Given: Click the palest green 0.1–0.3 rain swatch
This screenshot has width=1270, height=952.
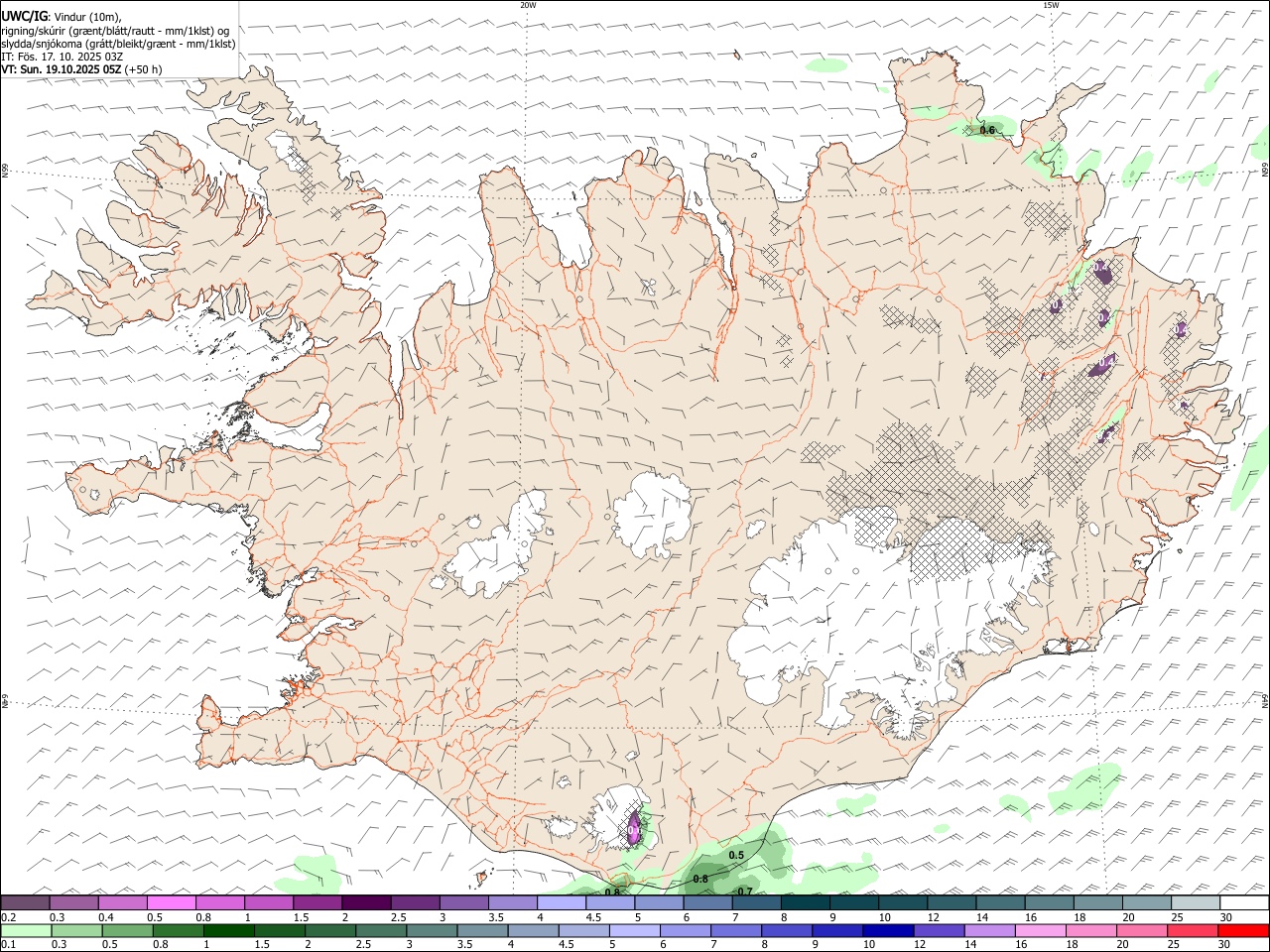Looking at the screenshot, I should [26, 931].
